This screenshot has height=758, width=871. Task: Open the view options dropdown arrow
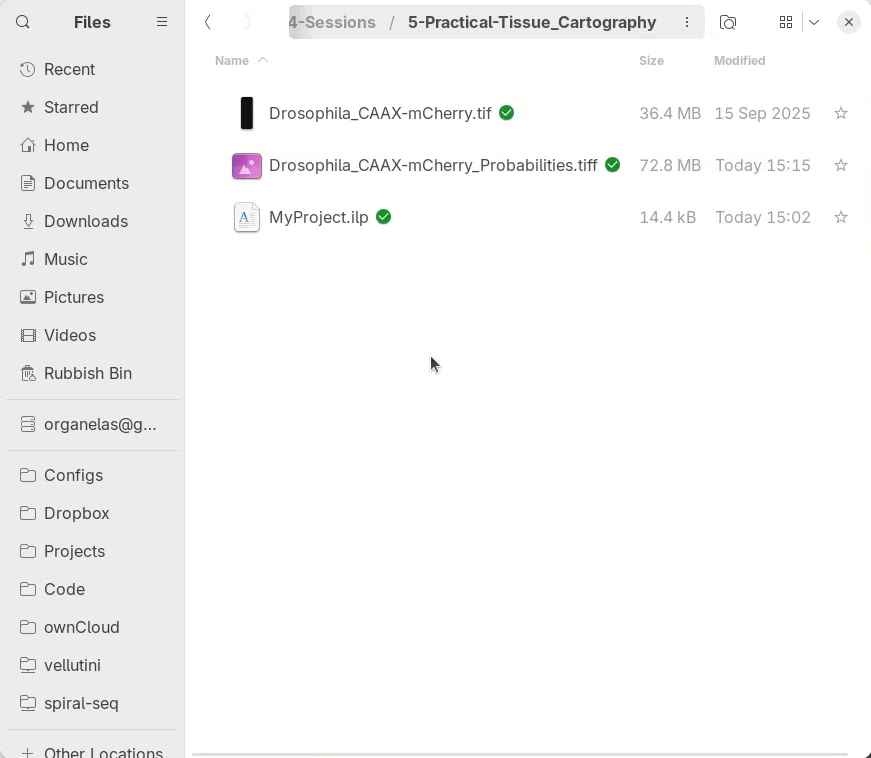click(x=814, y=22)
